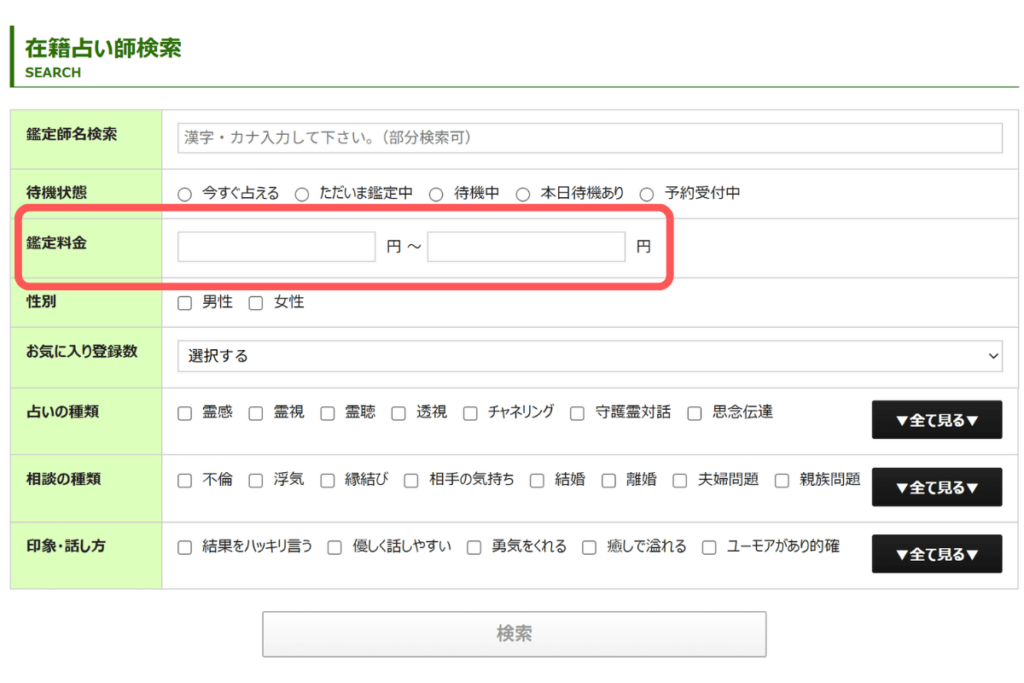Check the 男性 gender checkbox
This screenshot has height=683, width=1024.
pyautogui.click(x=185, y=301)
